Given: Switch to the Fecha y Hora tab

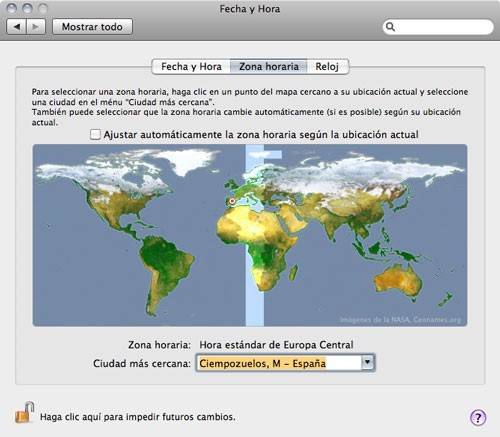Looking at the screenshot, I should point(191,67).
